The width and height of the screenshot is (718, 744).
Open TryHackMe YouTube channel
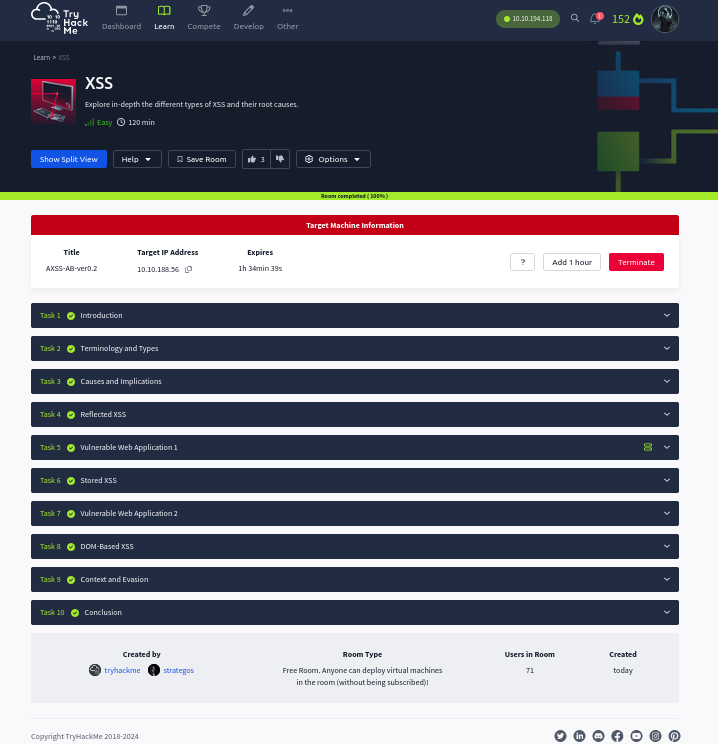pyautogui.click(x=636, y=736)
